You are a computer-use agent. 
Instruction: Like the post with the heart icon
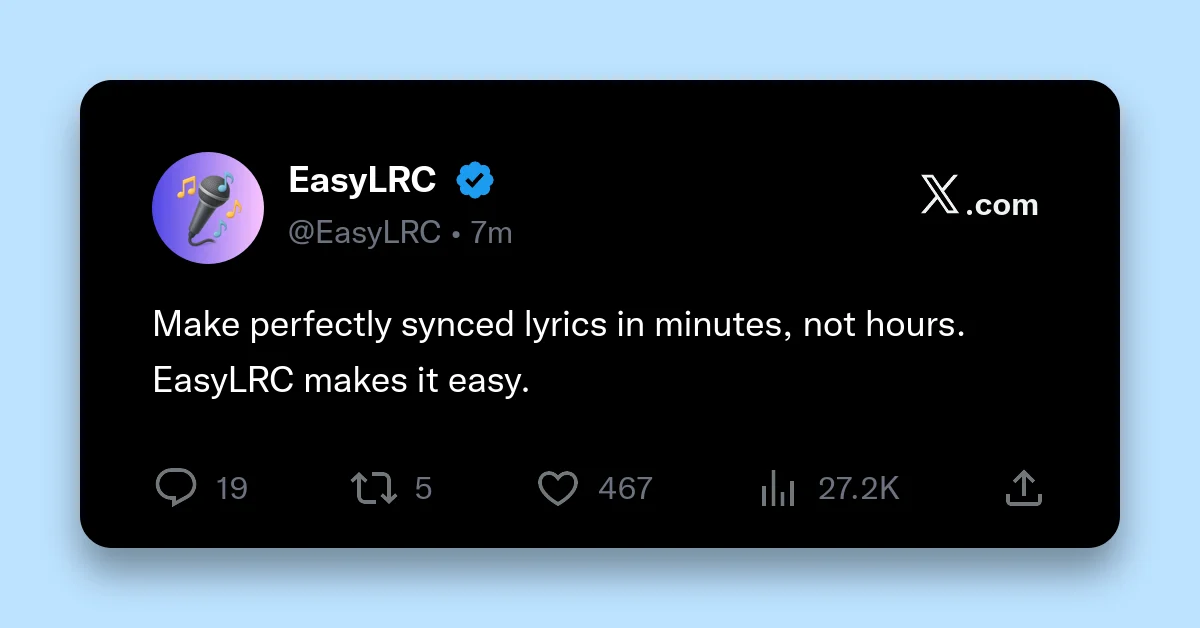[558, 488]
